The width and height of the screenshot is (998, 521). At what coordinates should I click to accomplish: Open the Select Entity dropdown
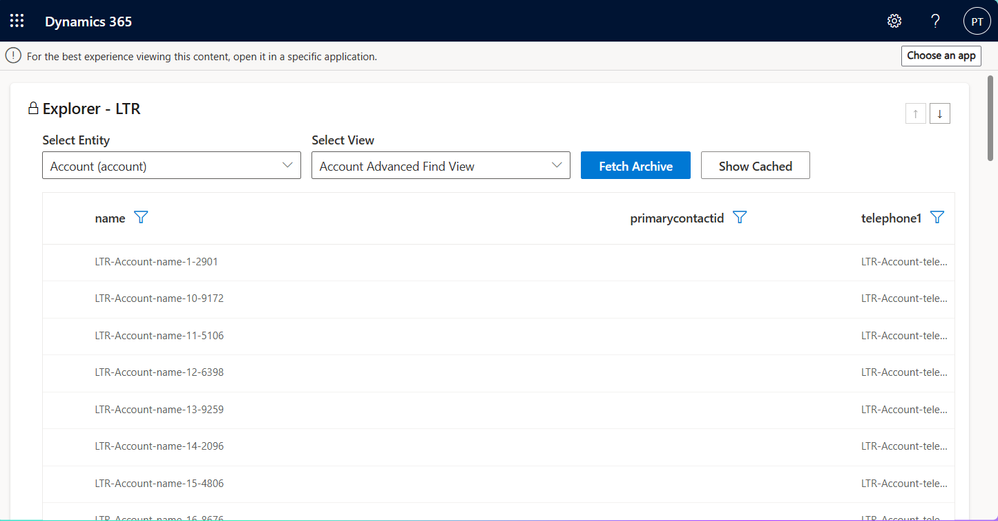point(171,165)
